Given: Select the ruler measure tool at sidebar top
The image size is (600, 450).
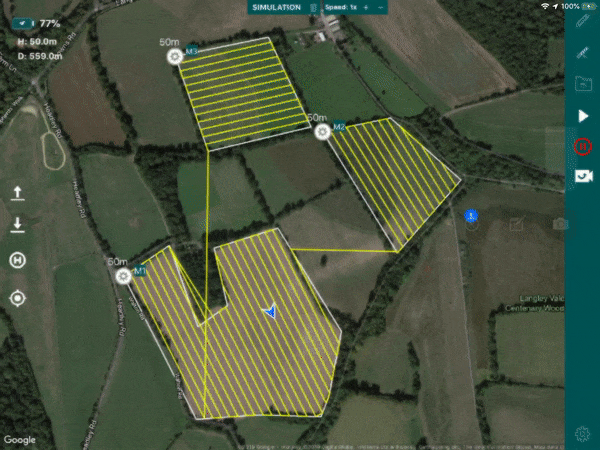Looking at the screenshot, I should [582, 21].
